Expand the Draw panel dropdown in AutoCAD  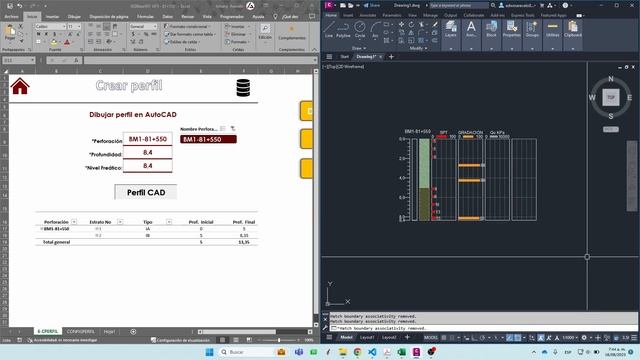[x=360, y=49]
